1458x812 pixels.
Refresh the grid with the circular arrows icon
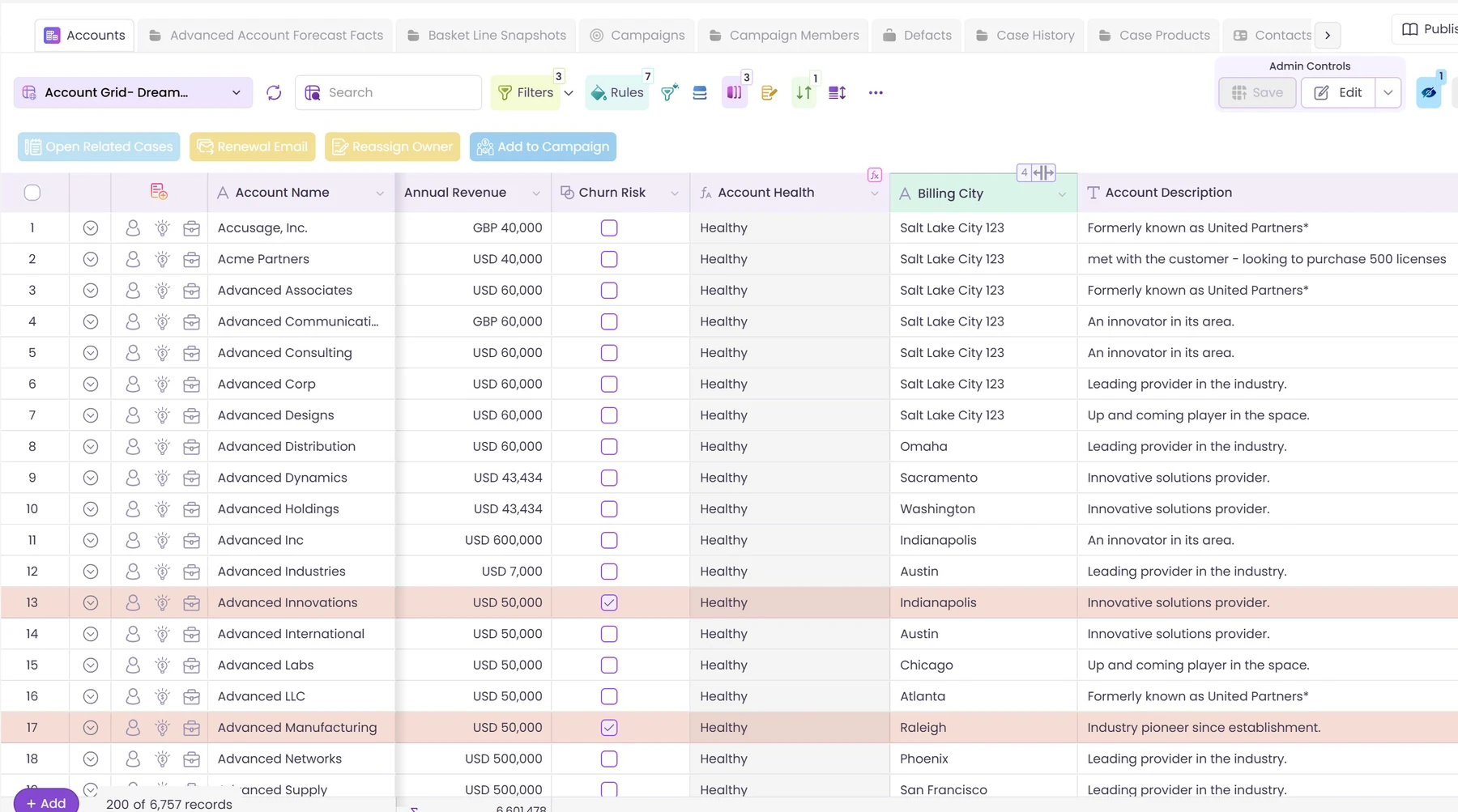tap(274, 92)
